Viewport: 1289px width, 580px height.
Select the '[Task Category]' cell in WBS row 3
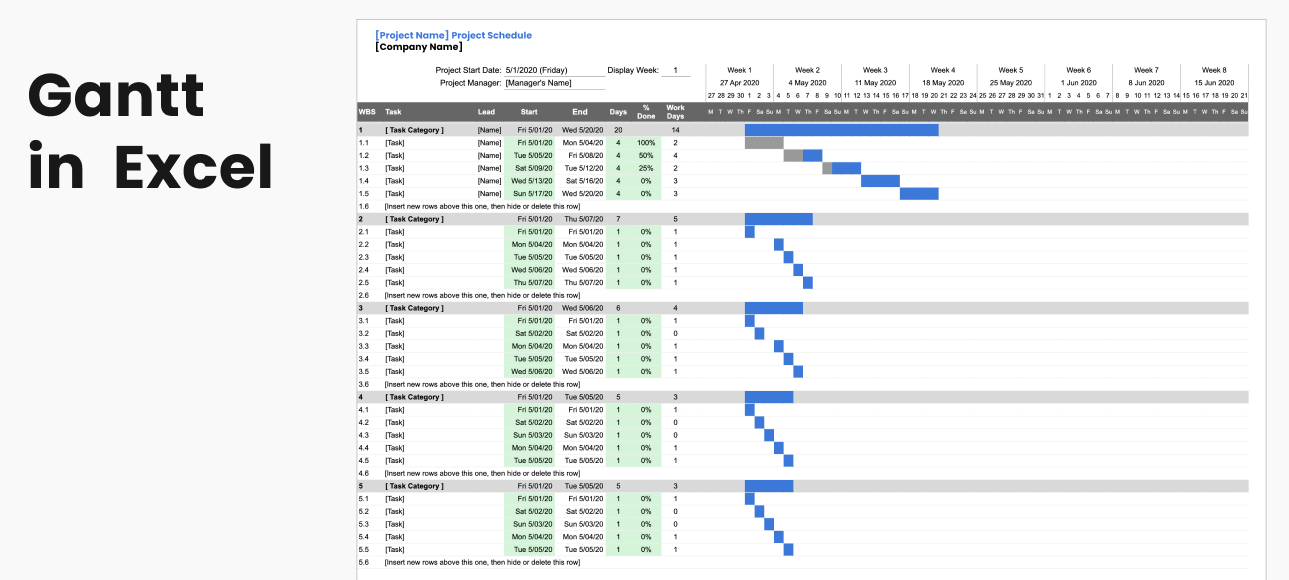pos(414,308)
